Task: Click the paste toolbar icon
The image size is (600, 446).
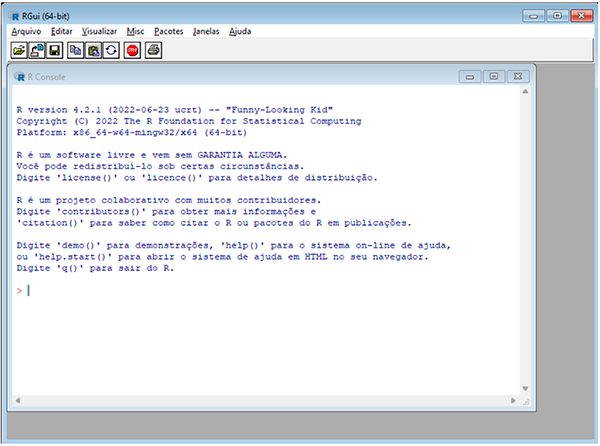Action: 93,50
